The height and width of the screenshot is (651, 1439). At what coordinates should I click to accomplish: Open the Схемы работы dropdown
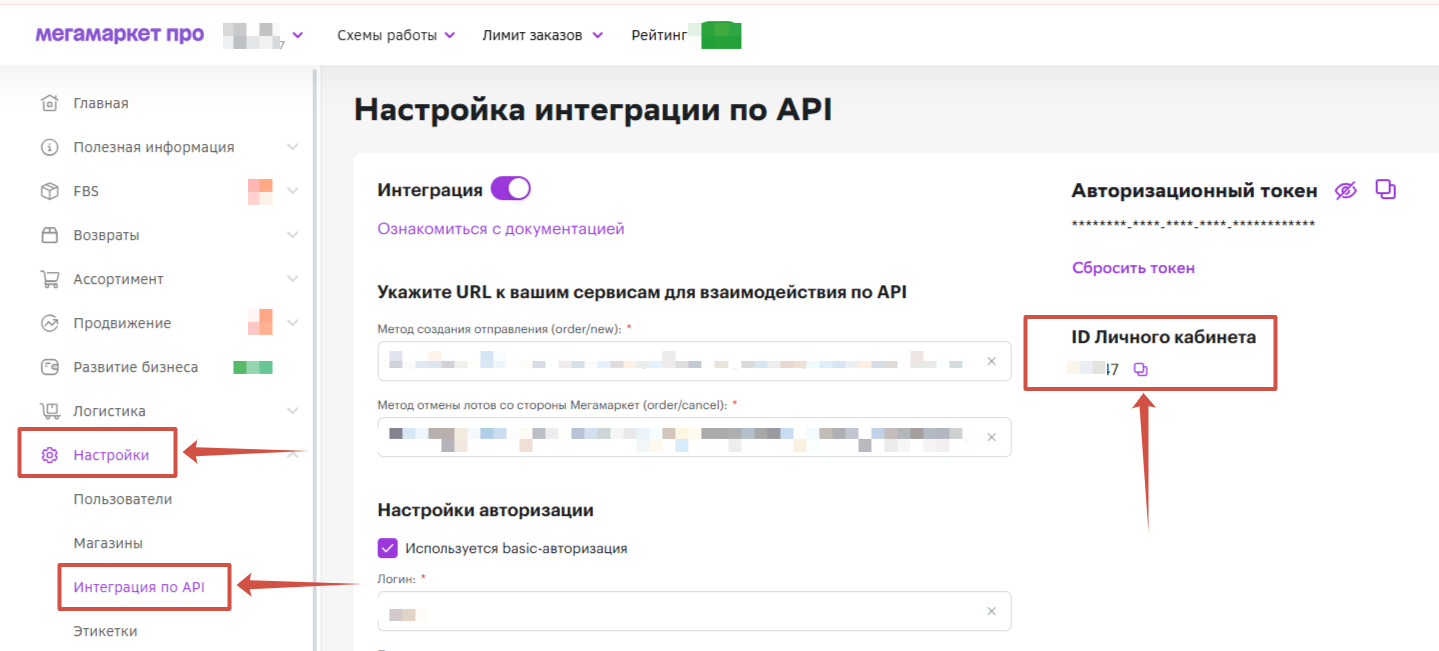point(396,35)
